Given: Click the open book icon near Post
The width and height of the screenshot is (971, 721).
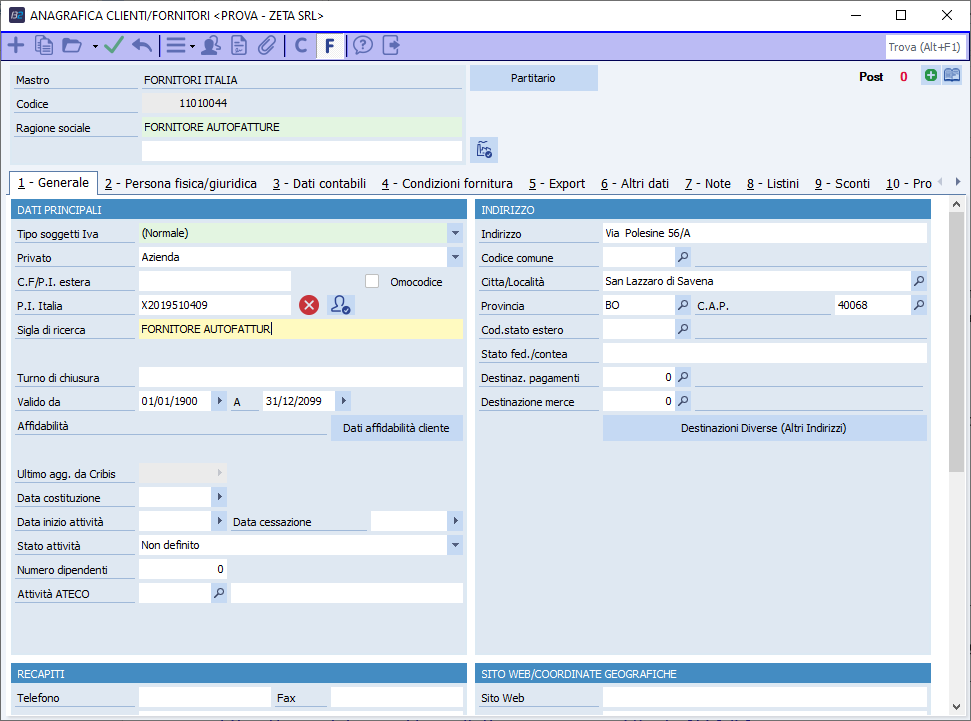Looking at the screenshot, I should click(x=952, y=76).
